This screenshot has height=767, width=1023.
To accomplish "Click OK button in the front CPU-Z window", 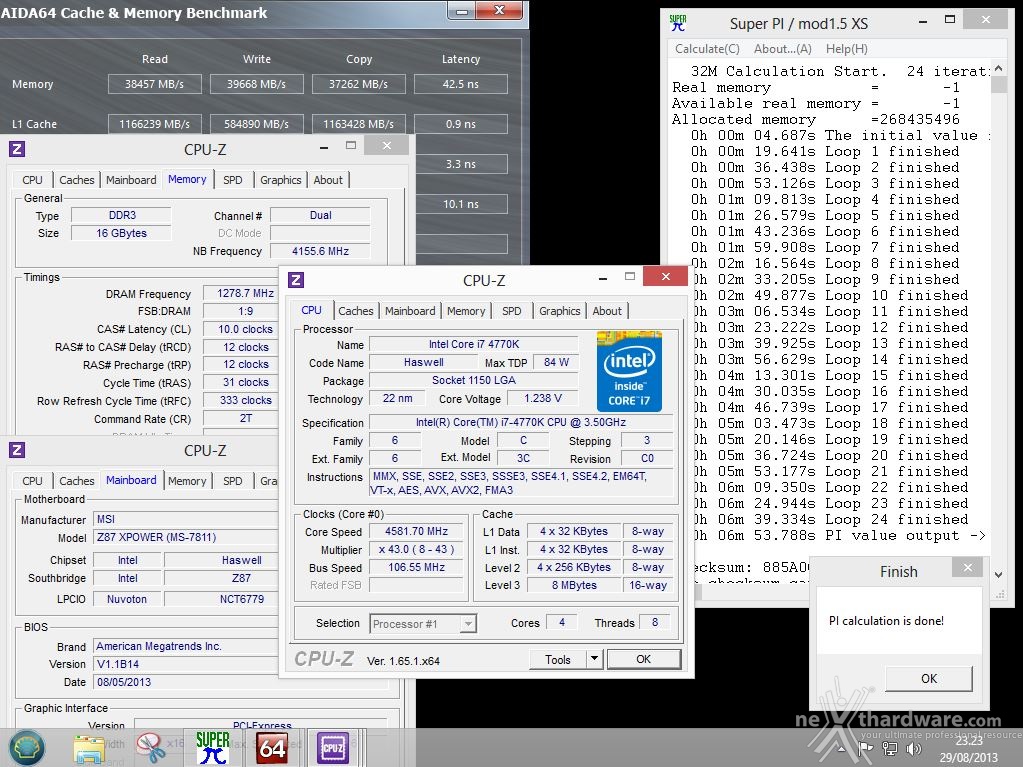I will click(643, 659).
